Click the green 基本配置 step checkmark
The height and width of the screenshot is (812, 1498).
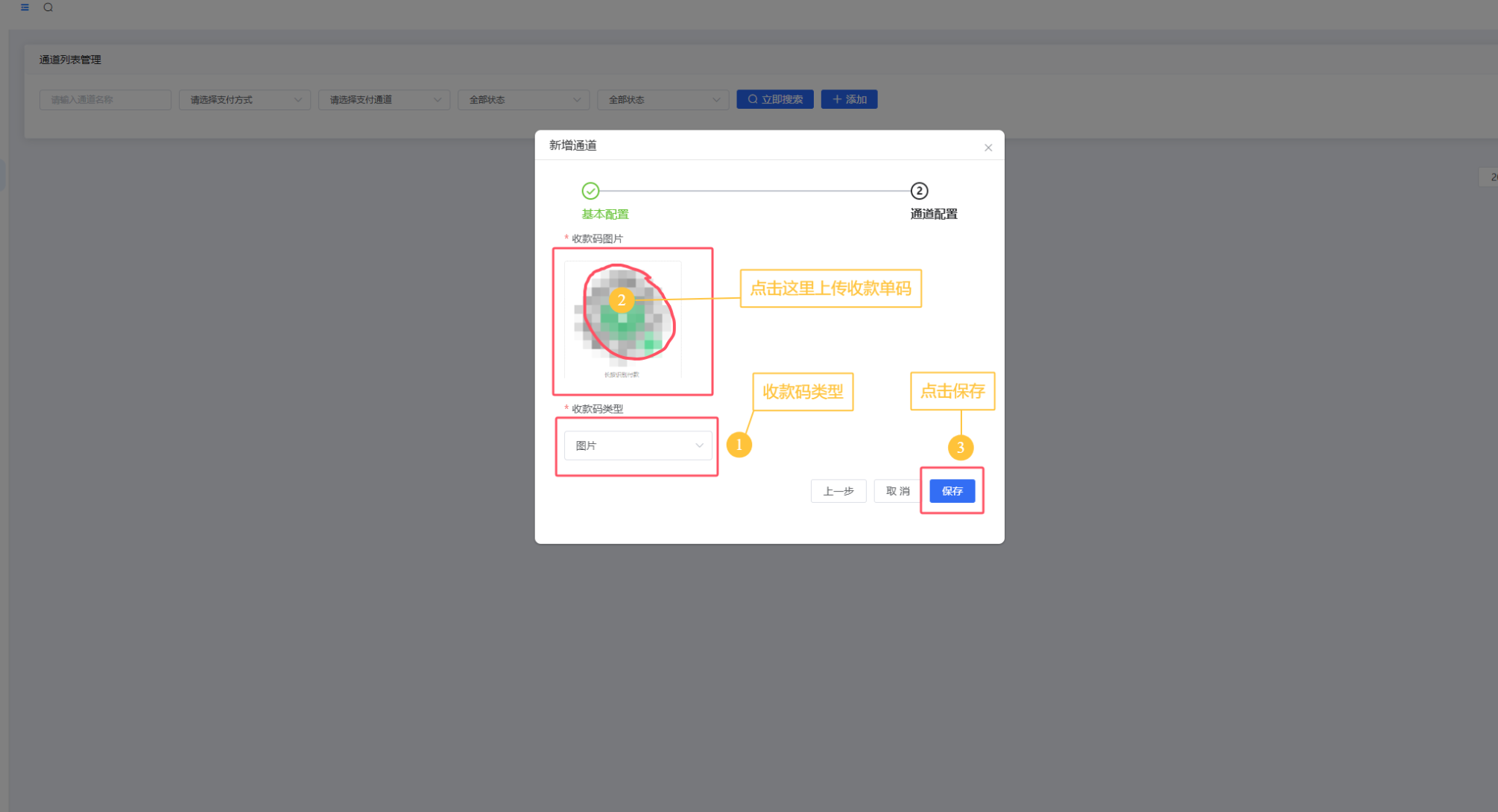(x=590, y=191)
